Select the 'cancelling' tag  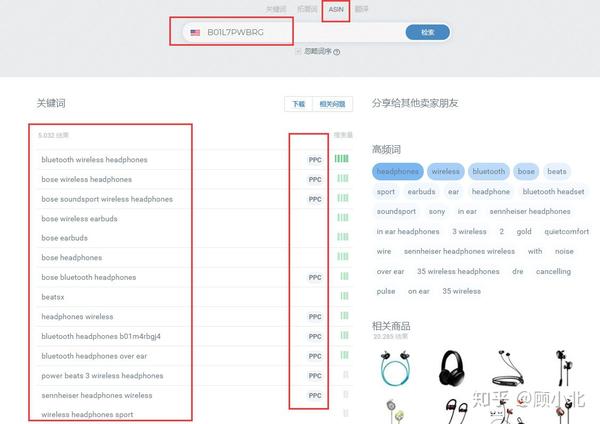click(553, 271)
